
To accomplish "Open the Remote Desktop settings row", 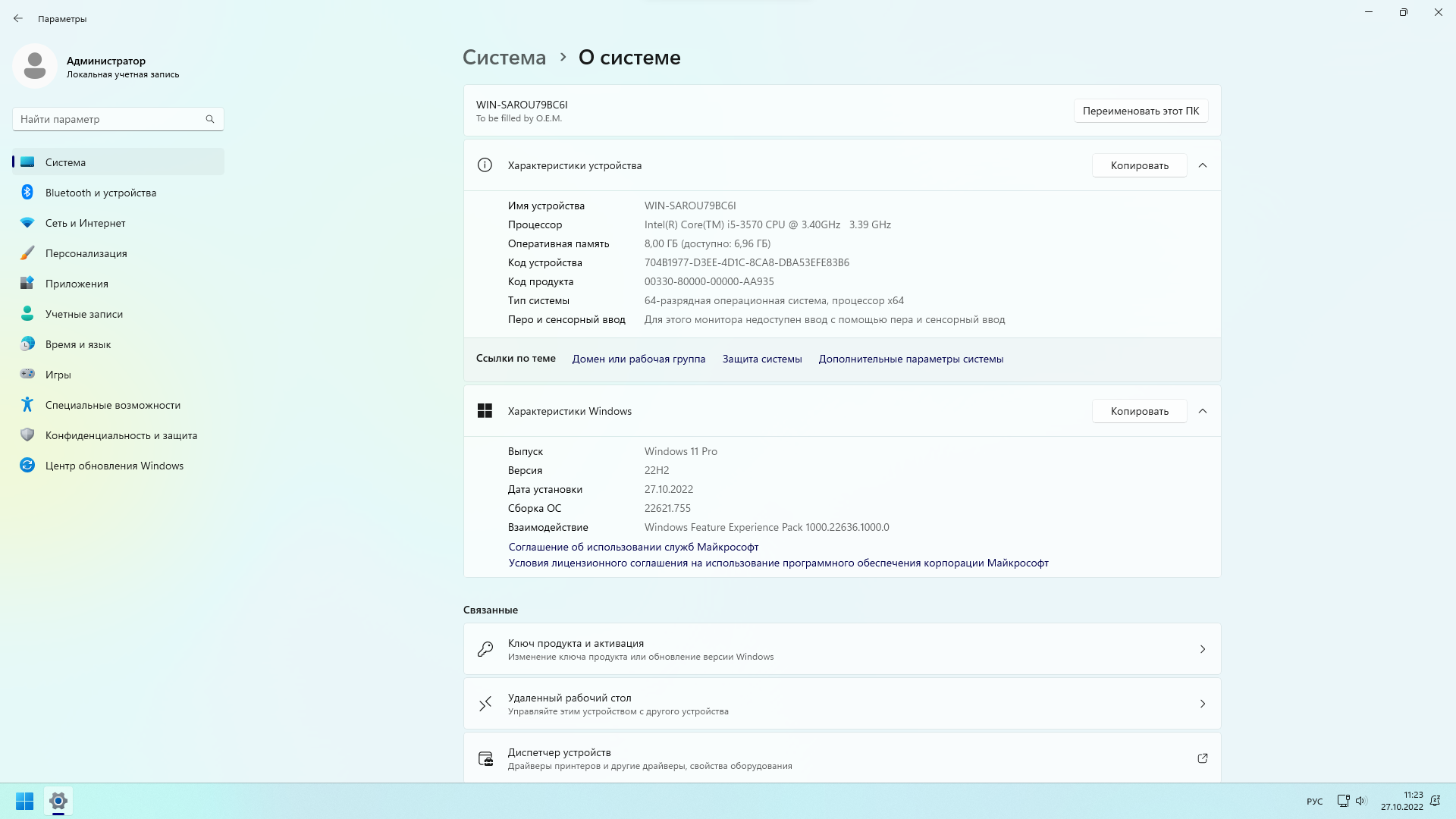I will click(x=842, y=704).
